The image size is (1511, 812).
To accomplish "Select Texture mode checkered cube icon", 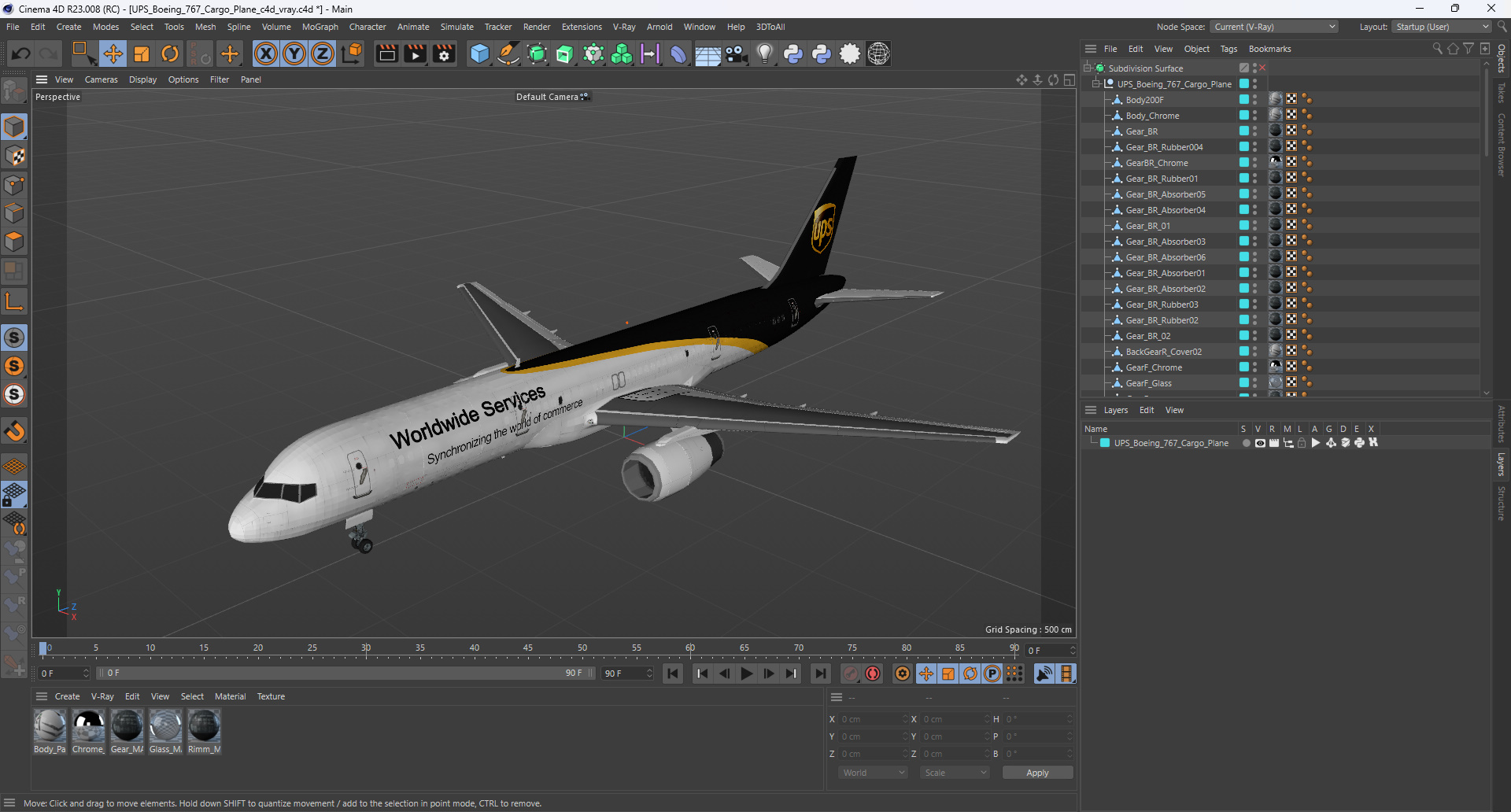I will click(x=14, y=156).
